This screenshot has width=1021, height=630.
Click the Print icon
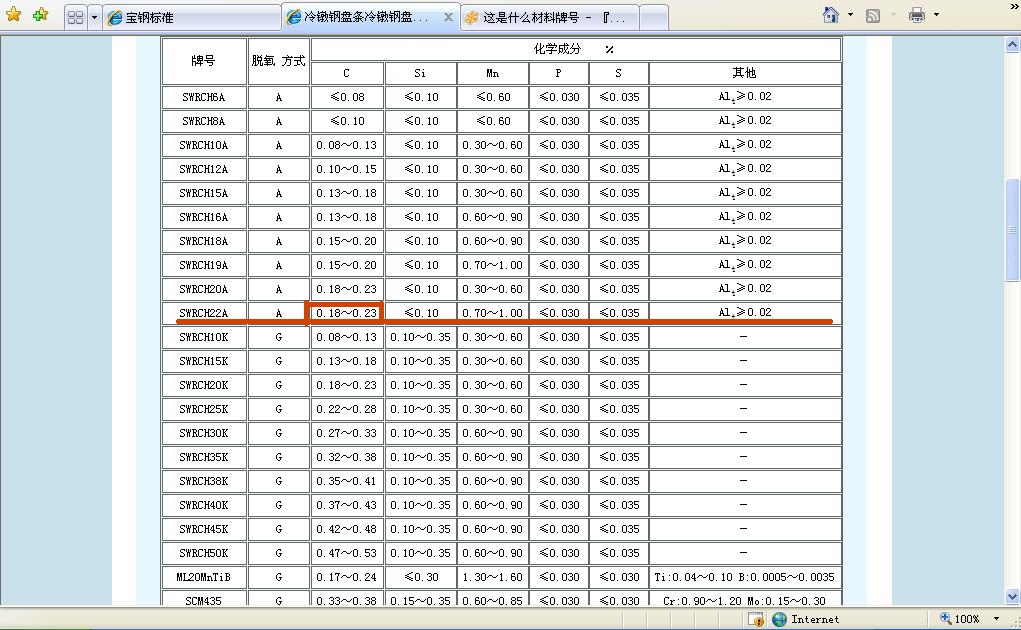(917, 14)
